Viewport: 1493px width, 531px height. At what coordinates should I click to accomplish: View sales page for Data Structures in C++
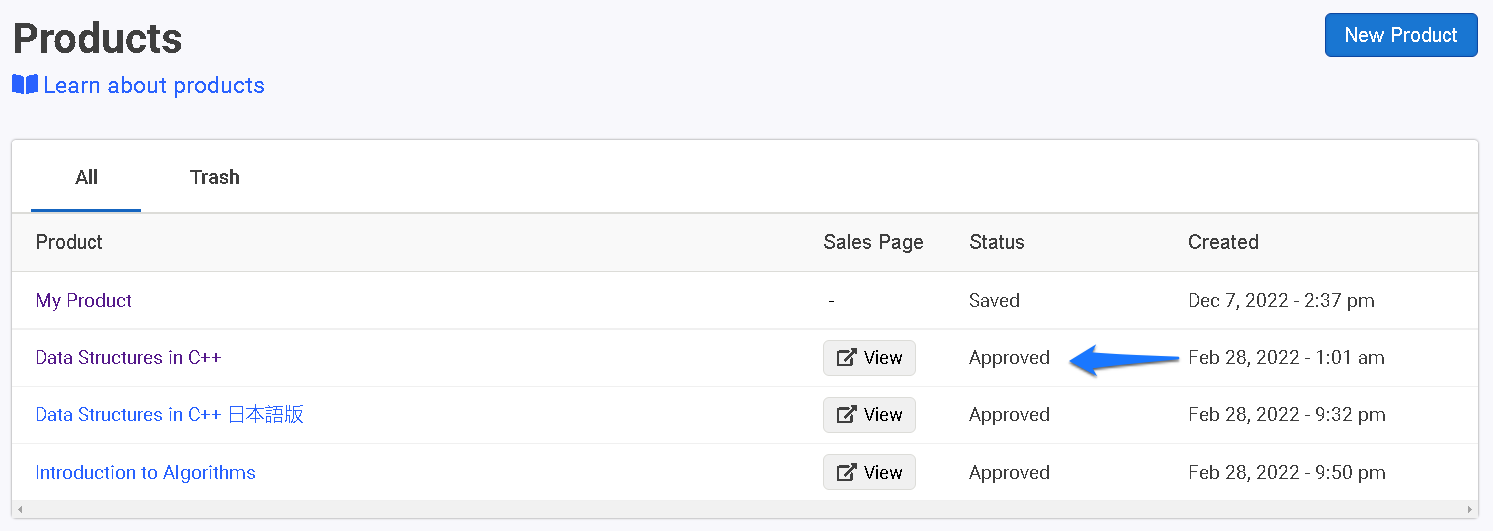869,358
